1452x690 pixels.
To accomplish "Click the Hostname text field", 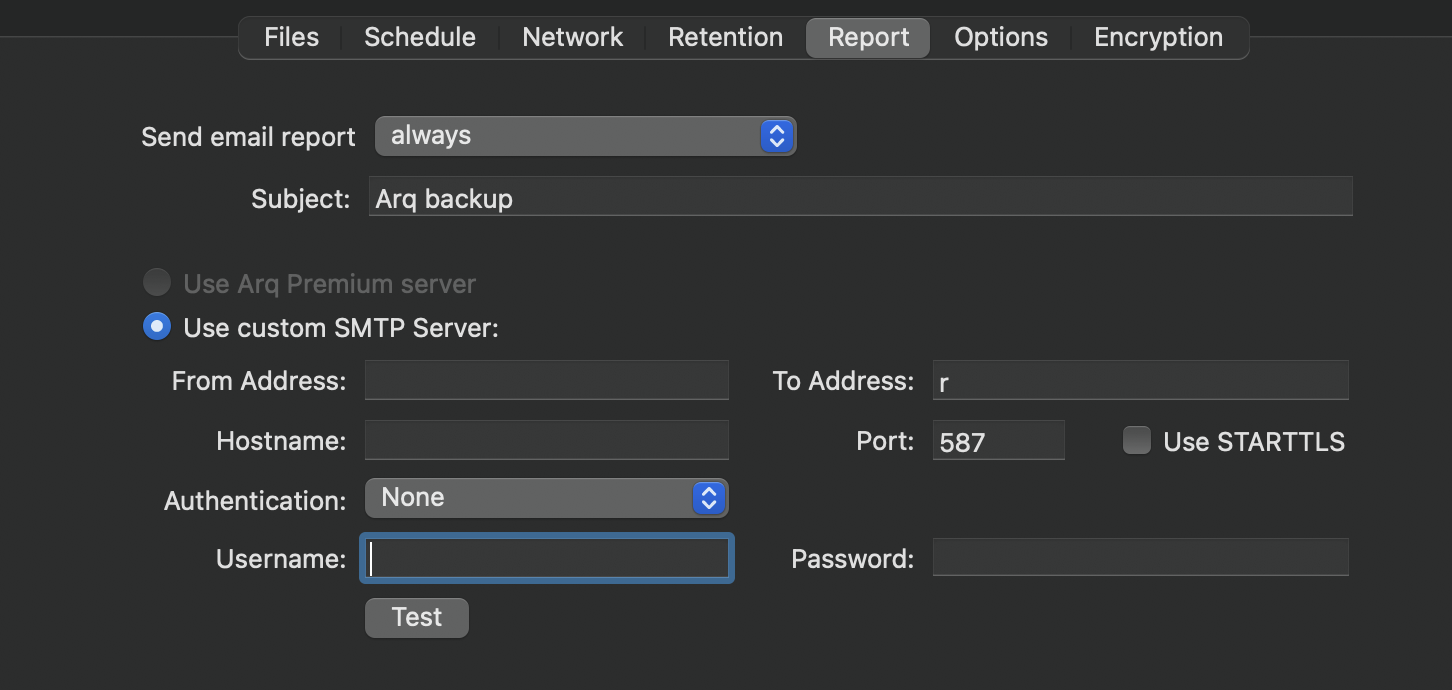I will tap(546, 441).
